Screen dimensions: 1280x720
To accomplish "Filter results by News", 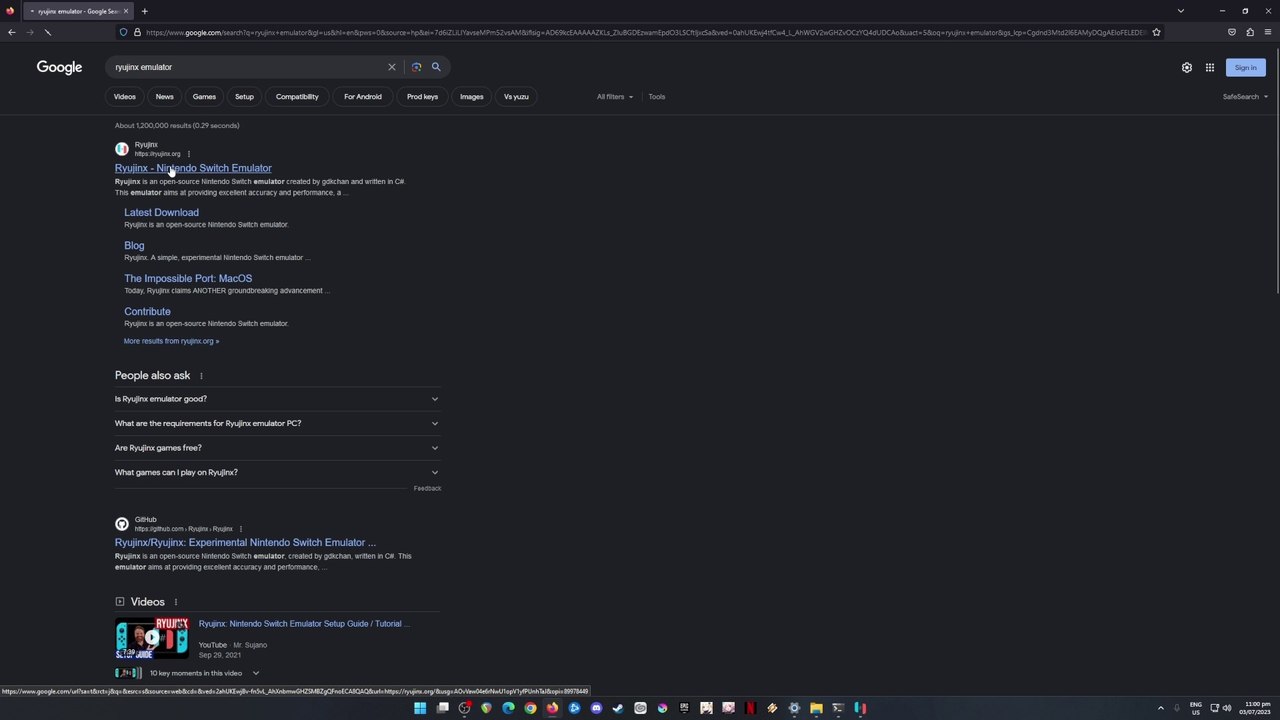I will pos(165,97).
